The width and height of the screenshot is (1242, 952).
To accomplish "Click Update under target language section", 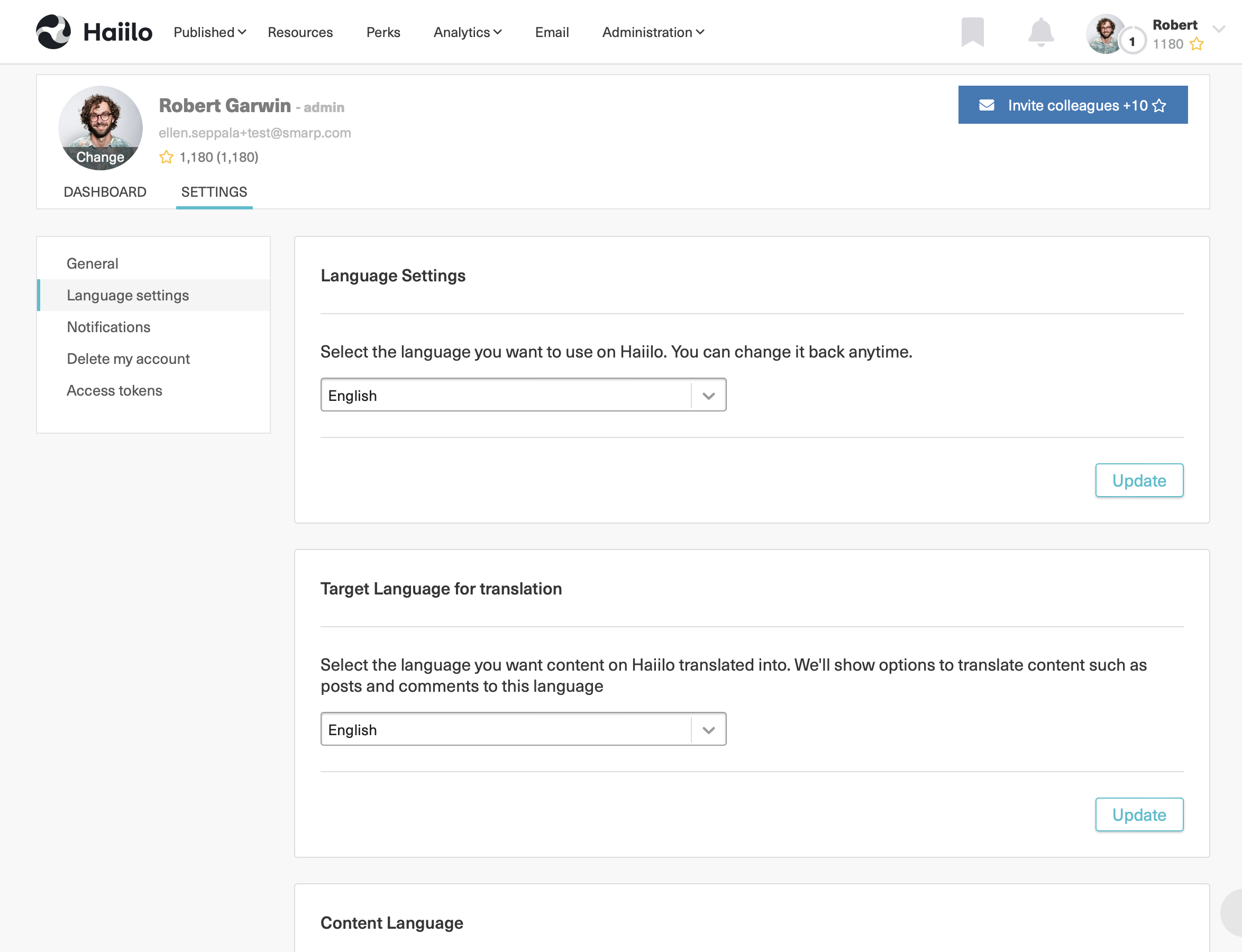I will click(1139, 814).
